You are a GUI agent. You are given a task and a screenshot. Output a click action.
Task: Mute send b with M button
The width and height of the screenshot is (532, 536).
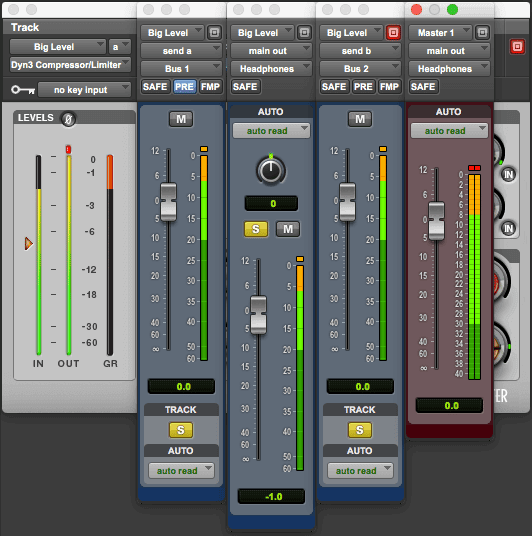click(x=360, y=119)
